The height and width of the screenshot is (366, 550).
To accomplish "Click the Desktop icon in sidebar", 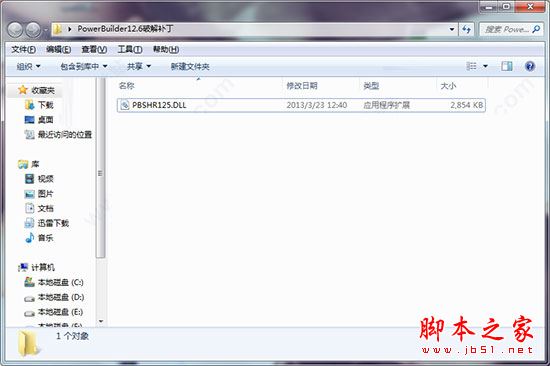I will 29,120.
